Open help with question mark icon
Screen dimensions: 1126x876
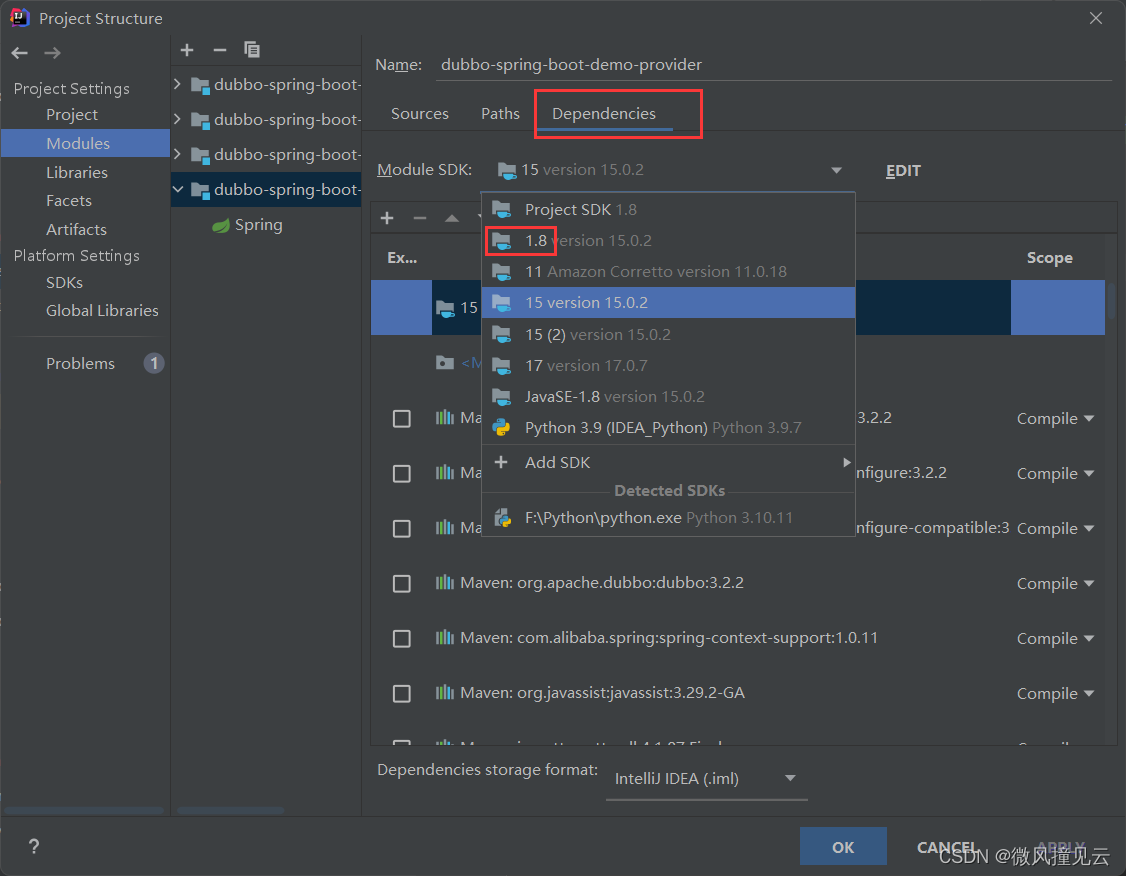tap(34, 846)
